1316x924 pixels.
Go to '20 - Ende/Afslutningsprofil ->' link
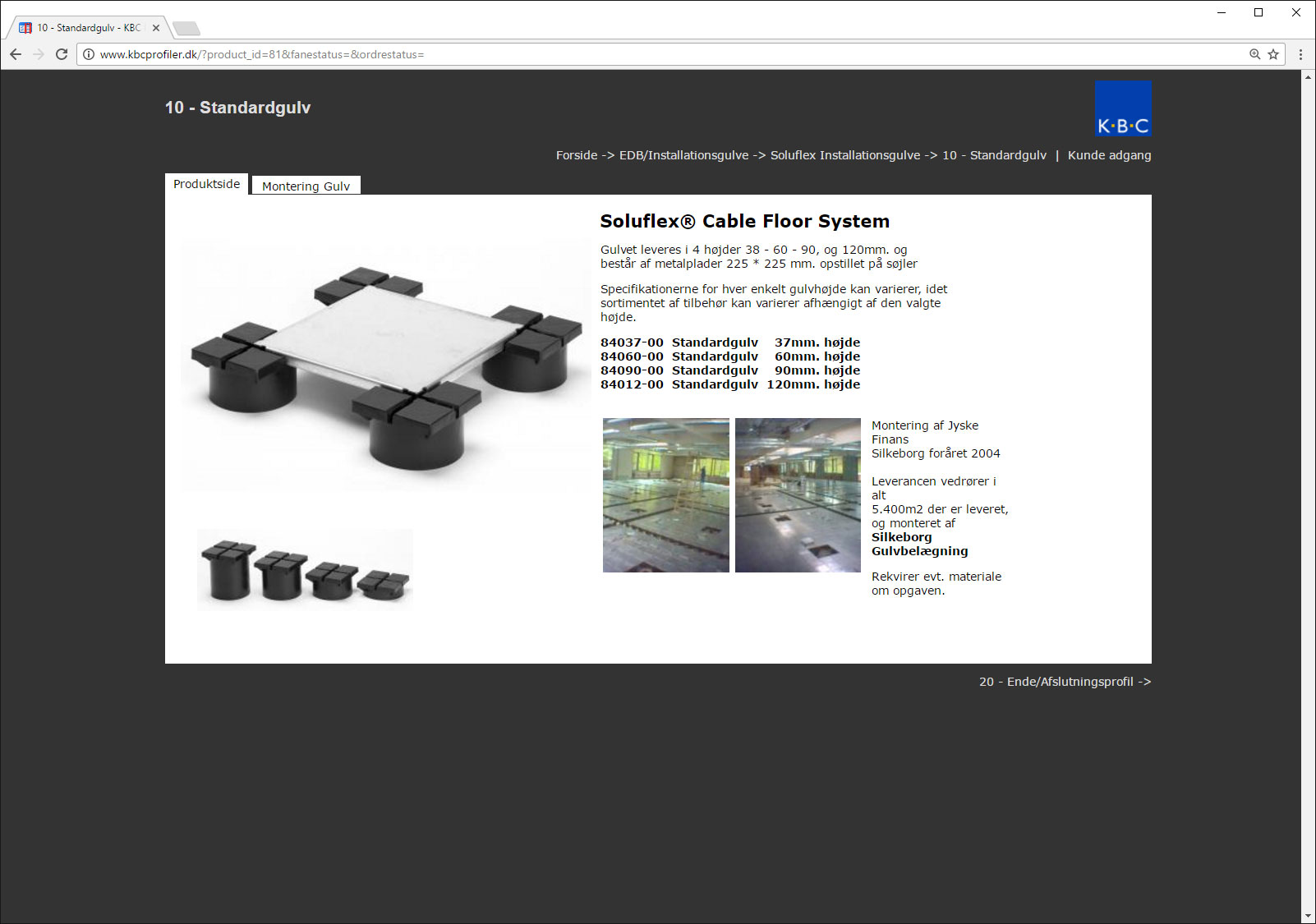1065,682
